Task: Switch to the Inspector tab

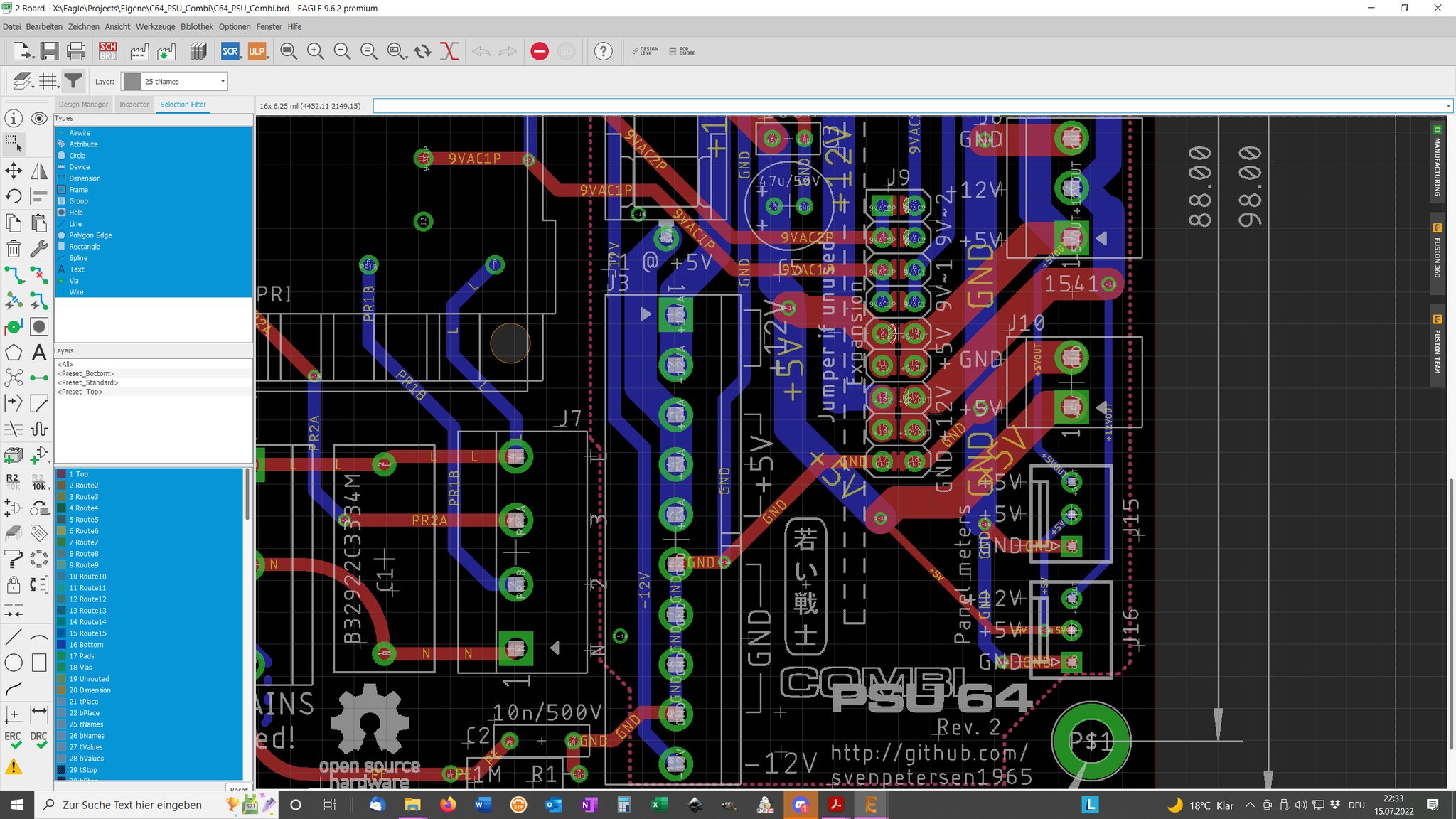Action: [134, 105]
